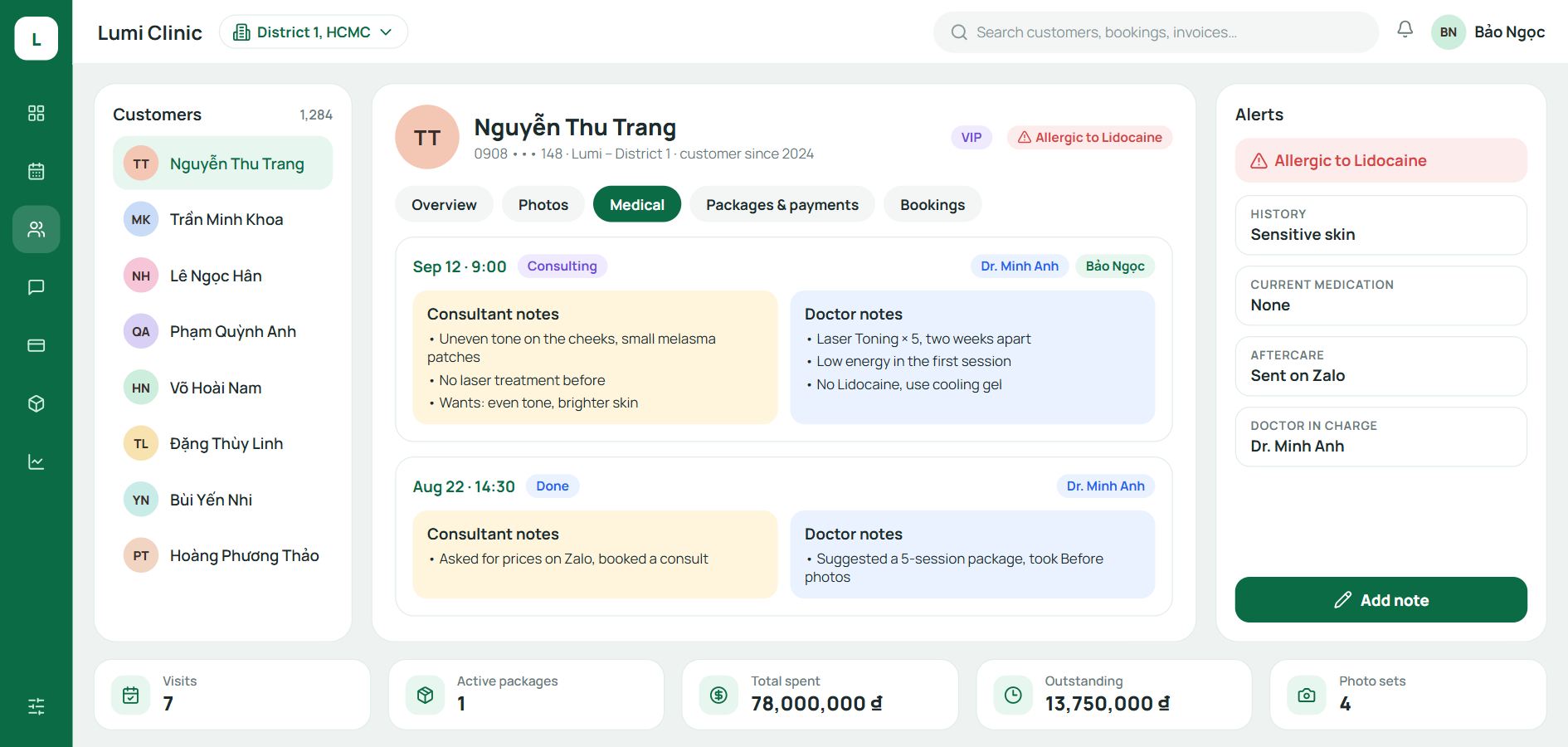
Task: Open the Bookings tab
Action: pos(933,204)
